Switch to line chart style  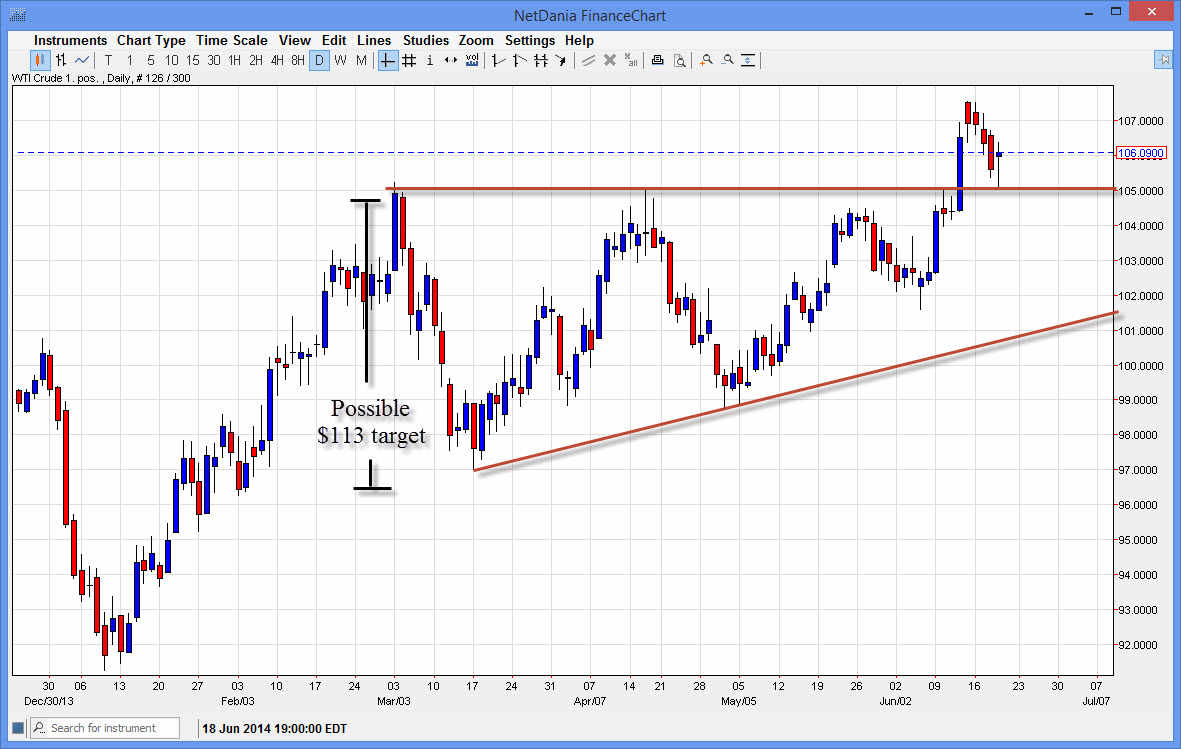81,60
